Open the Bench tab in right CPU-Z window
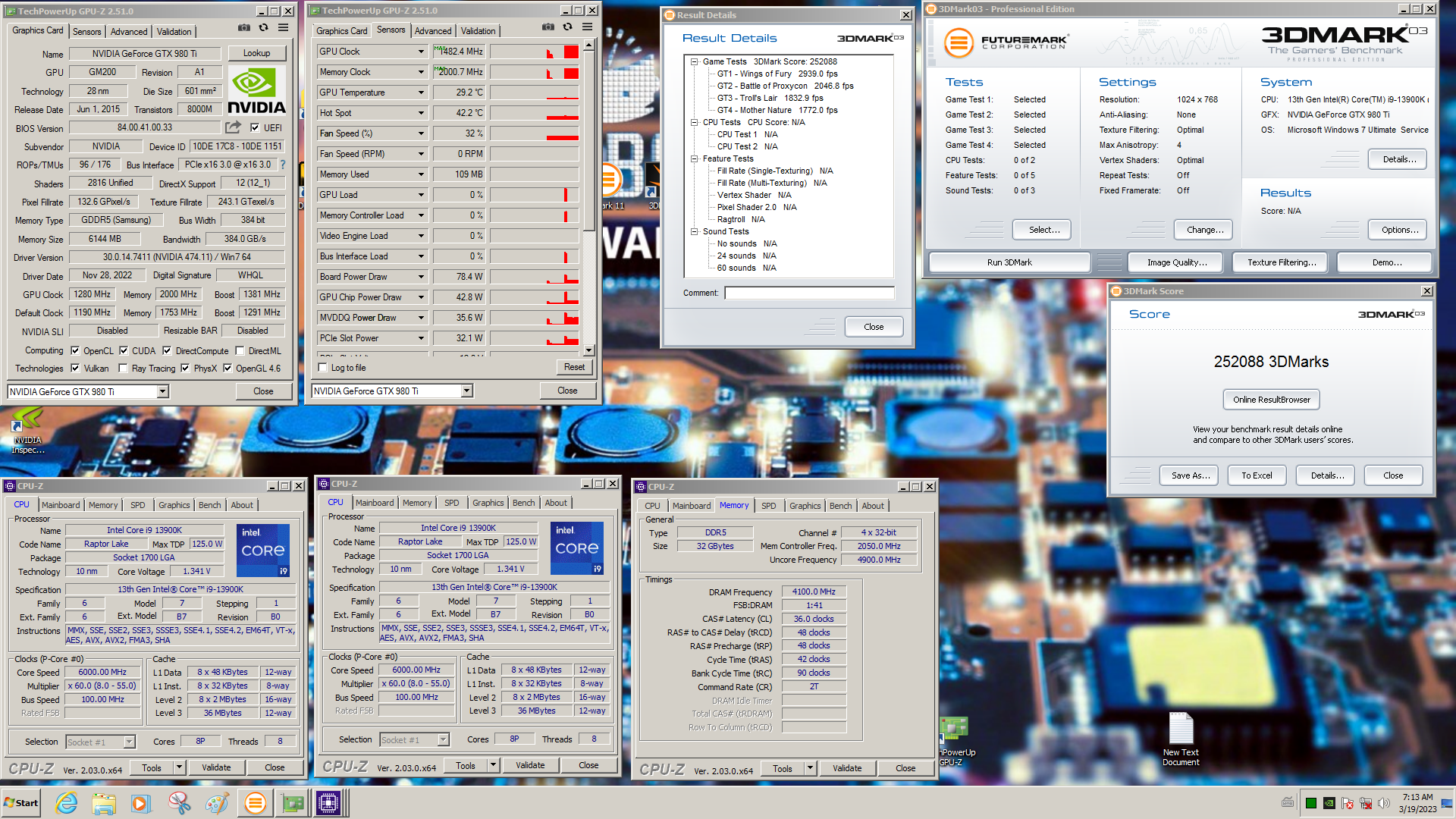 tap(840, 506)
